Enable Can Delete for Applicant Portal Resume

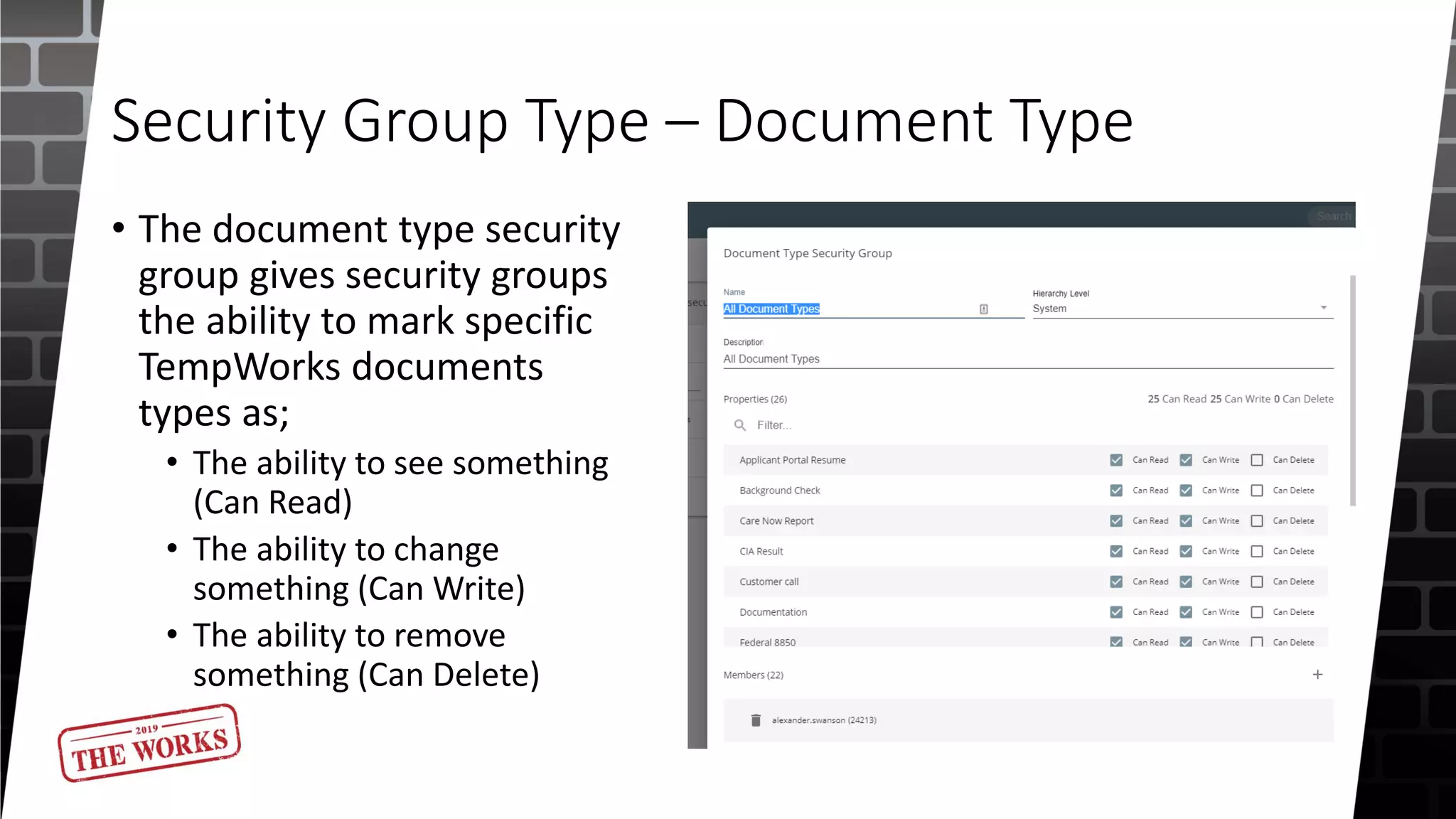click(1257, 460)
